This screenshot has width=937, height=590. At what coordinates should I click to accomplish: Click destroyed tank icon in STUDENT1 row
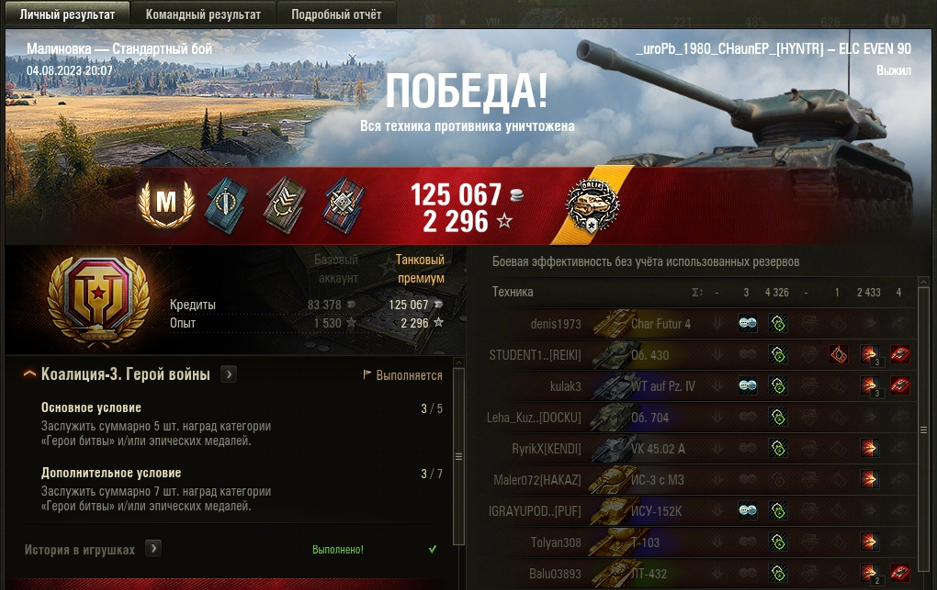pyautogui.click(x=899, y=354)
